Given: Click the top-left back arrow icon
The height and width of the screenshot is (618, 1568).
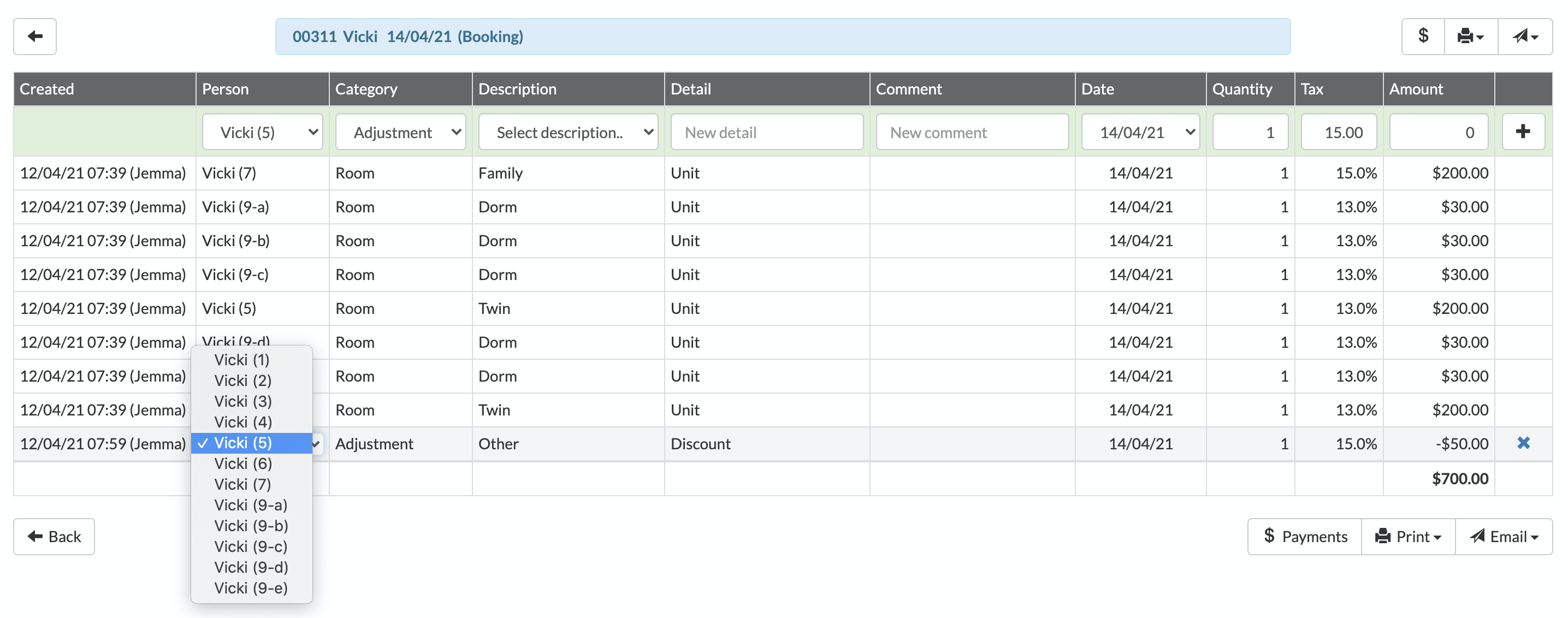Looking at the screenshot, I should pyautogui.click(x=35, y=37).
